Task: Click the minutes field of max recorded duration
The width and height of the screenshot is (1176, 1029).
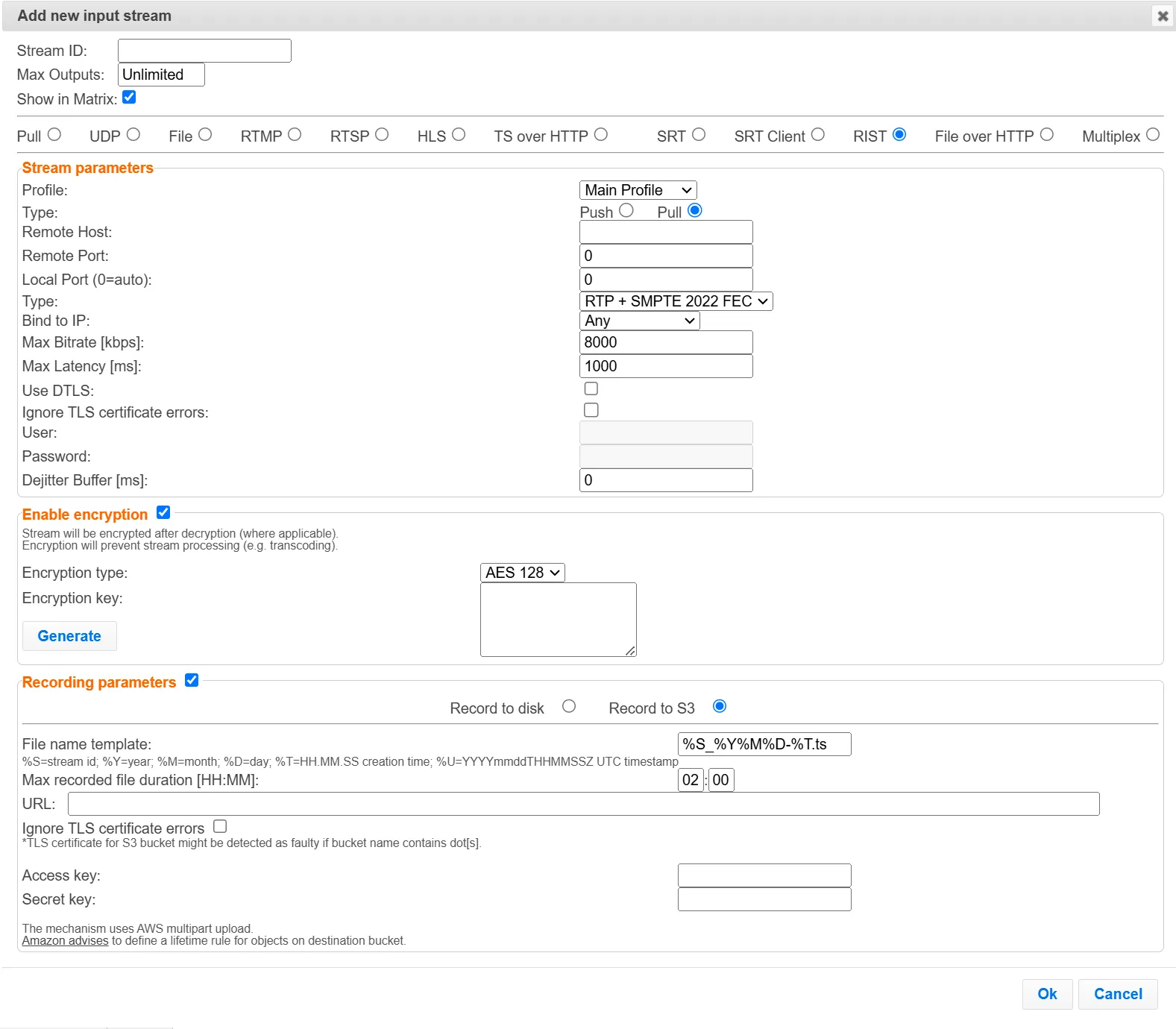Action: (x=721, y=780)
